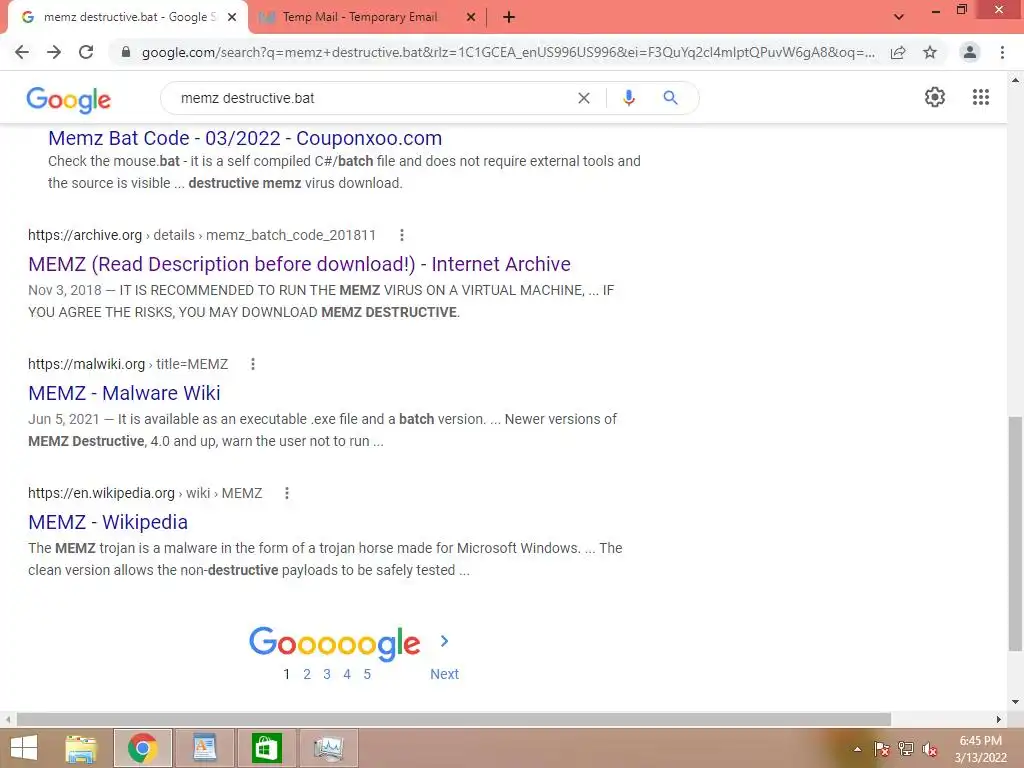Viewport: 1024px width, 768px height.
Task: Click the scroll-down arrow of vertical scrollbar
Action: (x=1015, y=702)
